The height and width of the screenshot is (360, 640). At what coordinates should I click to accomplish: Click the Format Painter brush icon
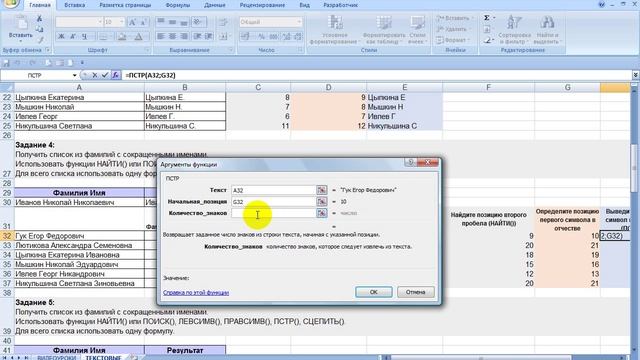pyautogui.click(x=40, y=40)
